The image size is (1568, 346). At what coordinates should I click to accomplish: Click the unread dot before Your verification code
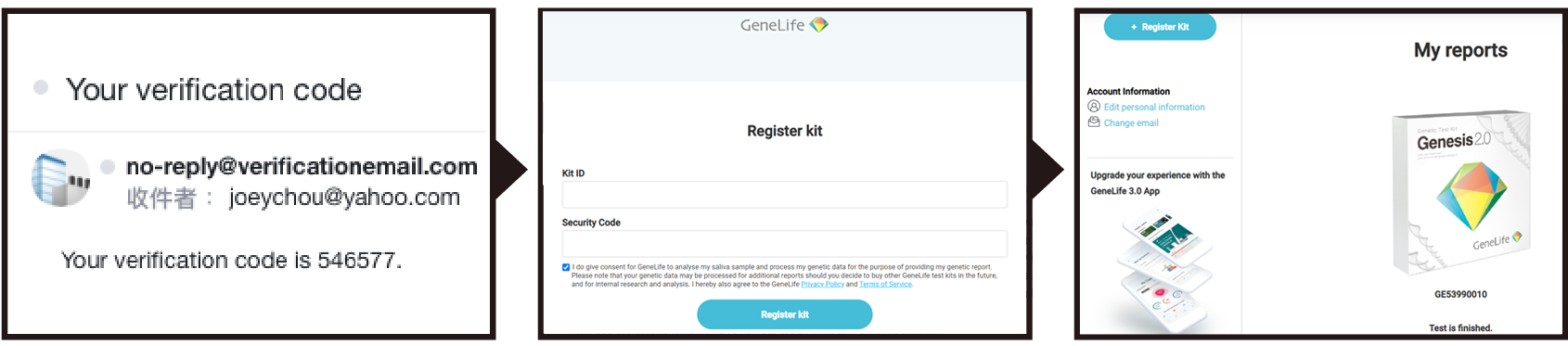tap(41, 87)
